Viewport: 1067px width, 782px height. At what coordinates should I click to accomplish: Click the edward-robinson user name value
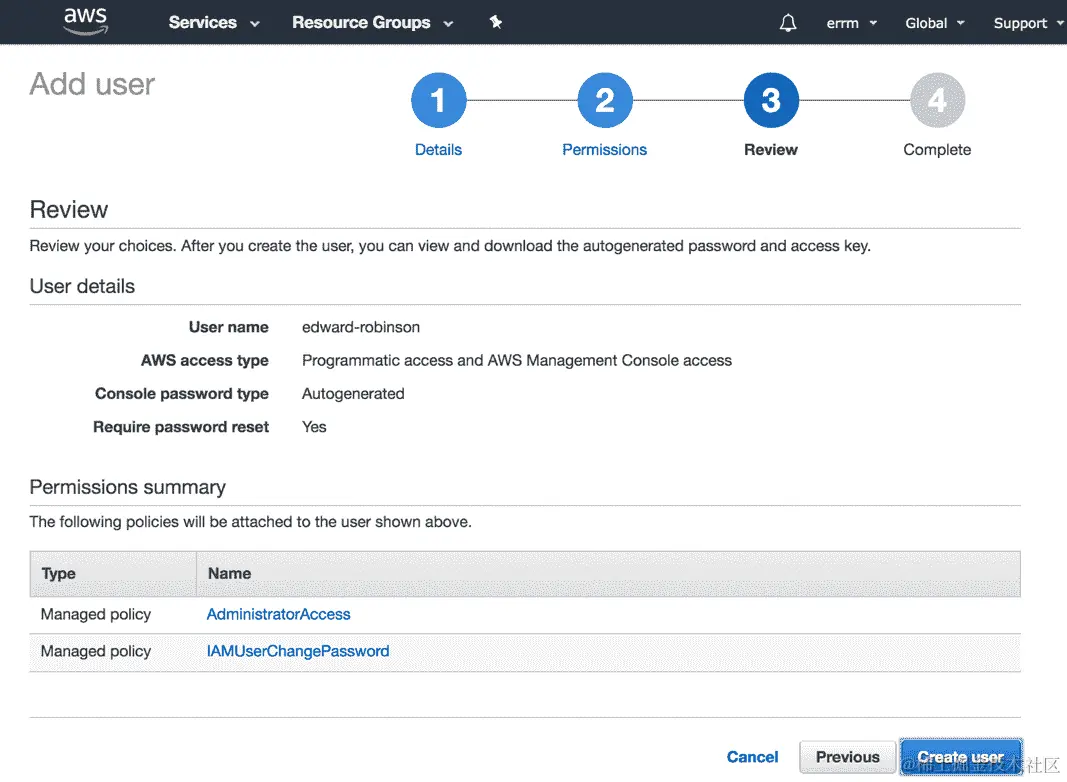click(361, 327)
